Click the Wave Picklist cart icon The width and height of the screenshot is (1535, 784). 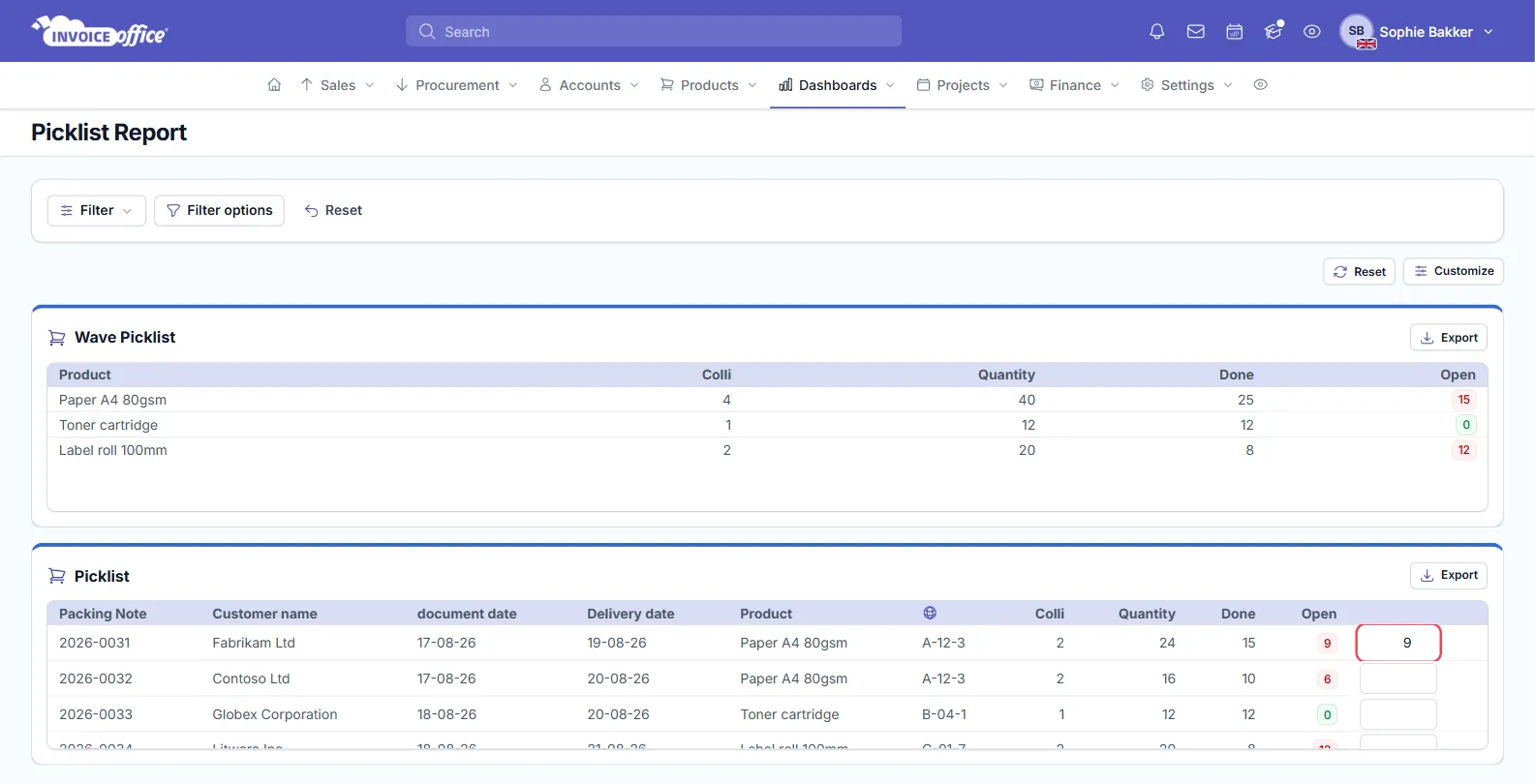pos(57,338)
